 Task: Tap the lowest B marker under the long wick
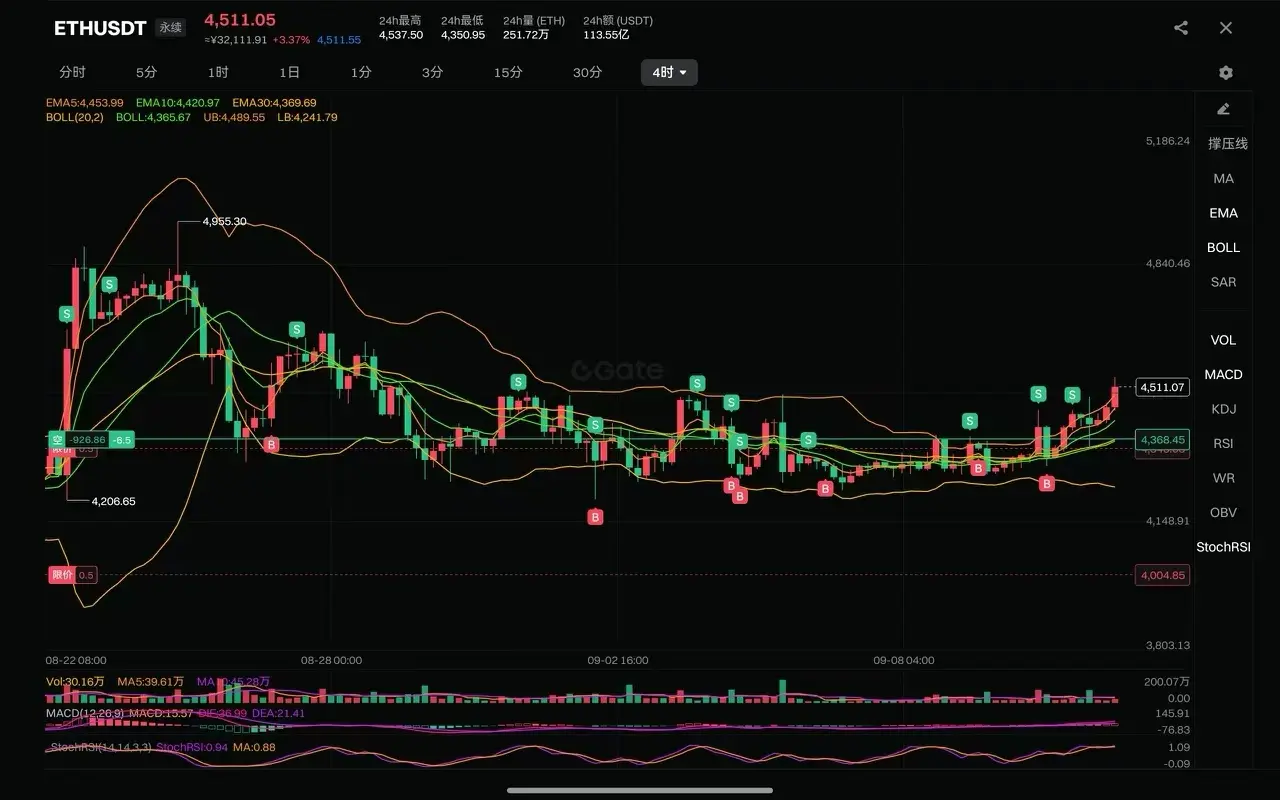coord(595,517)
